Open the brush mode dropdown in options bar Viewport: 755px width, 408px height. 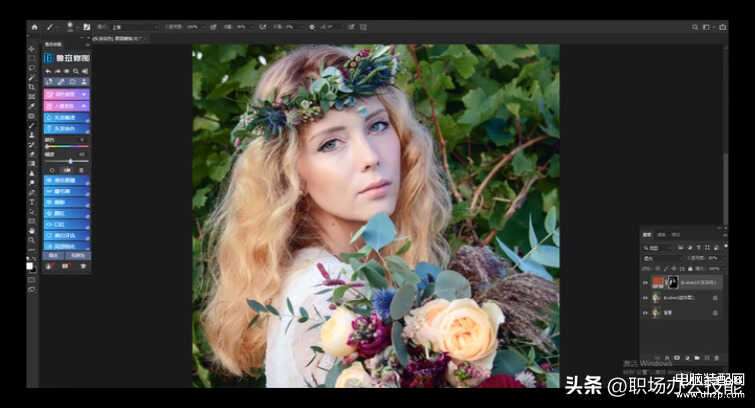click(135, 27)
